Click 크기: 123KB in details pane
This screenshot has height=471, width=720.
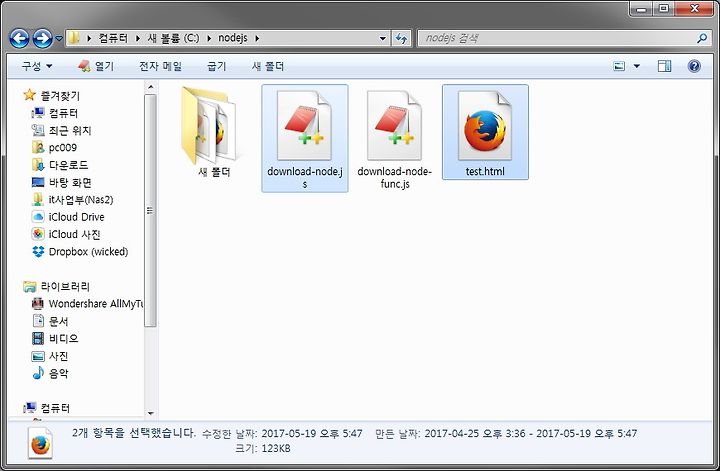point(263,448)
